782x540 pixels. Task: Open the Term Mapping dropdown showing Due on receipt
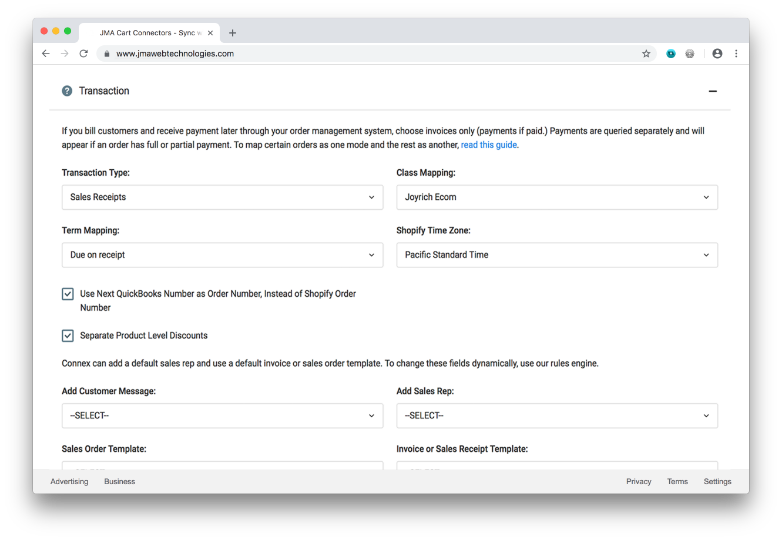[222, 255]
